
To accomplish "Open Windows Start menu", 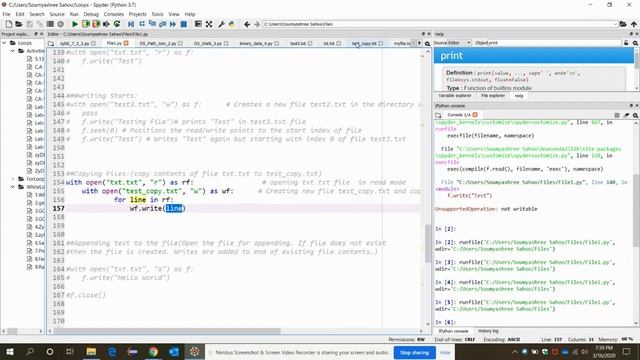I will [x=10, y=351].
